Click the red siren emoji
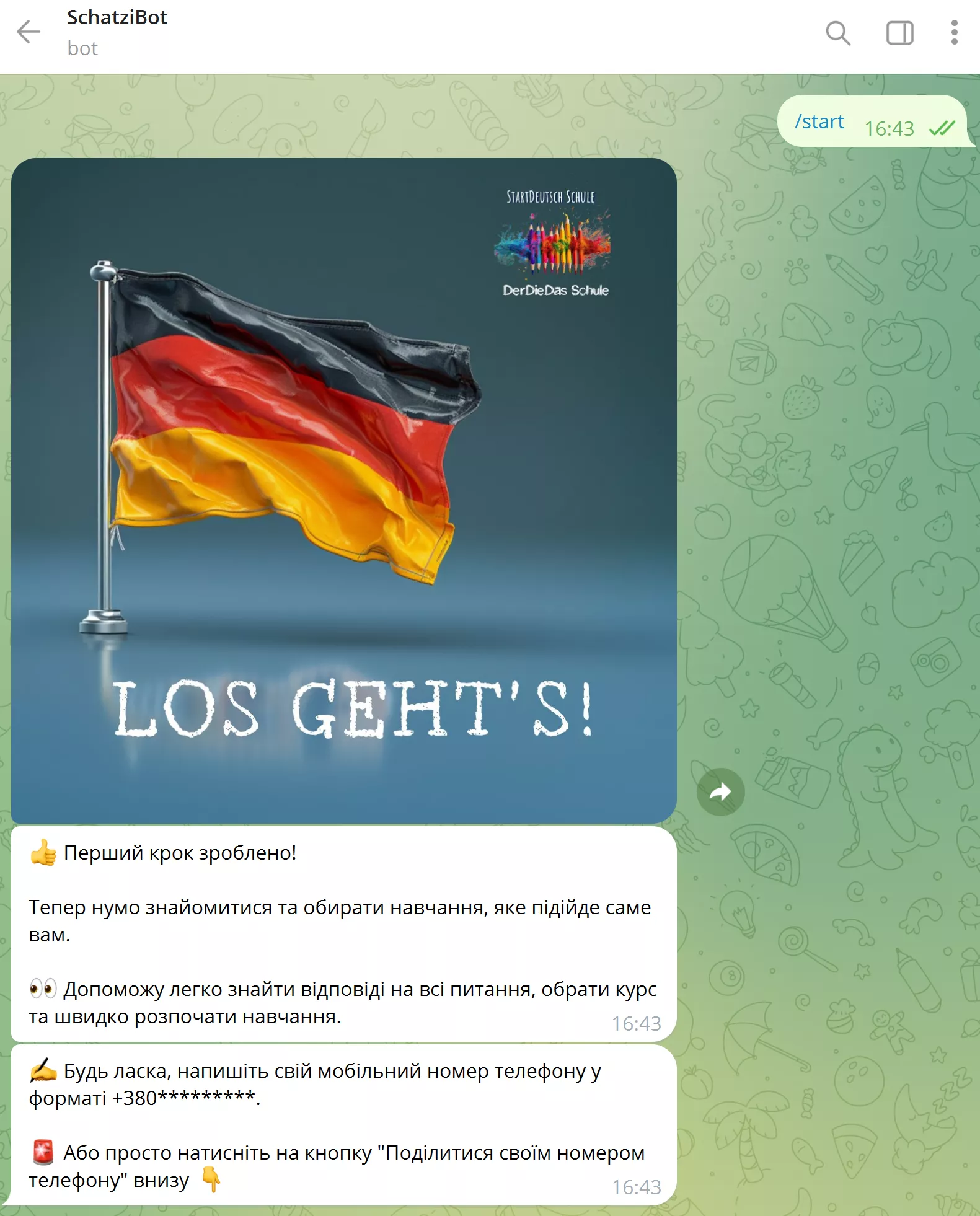This screenshot has width=980, height=1216. [x=43, y=1152]
